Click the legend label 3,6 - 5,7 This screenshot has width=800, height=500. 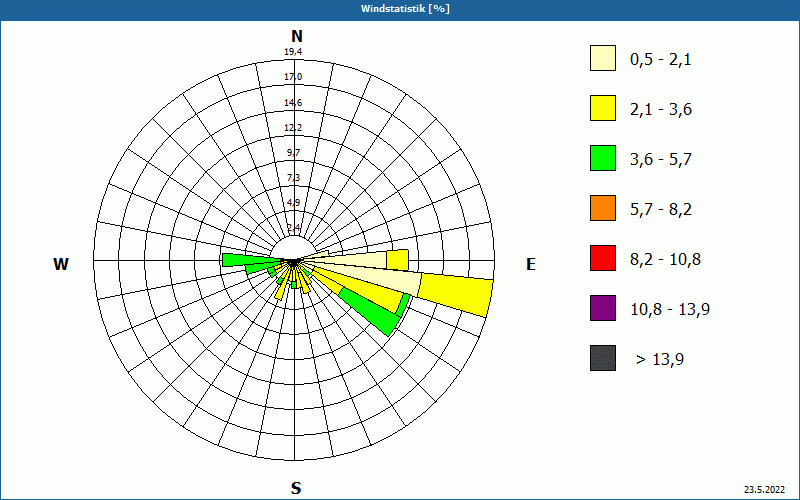pyautogui.click(x=661, y=160)
